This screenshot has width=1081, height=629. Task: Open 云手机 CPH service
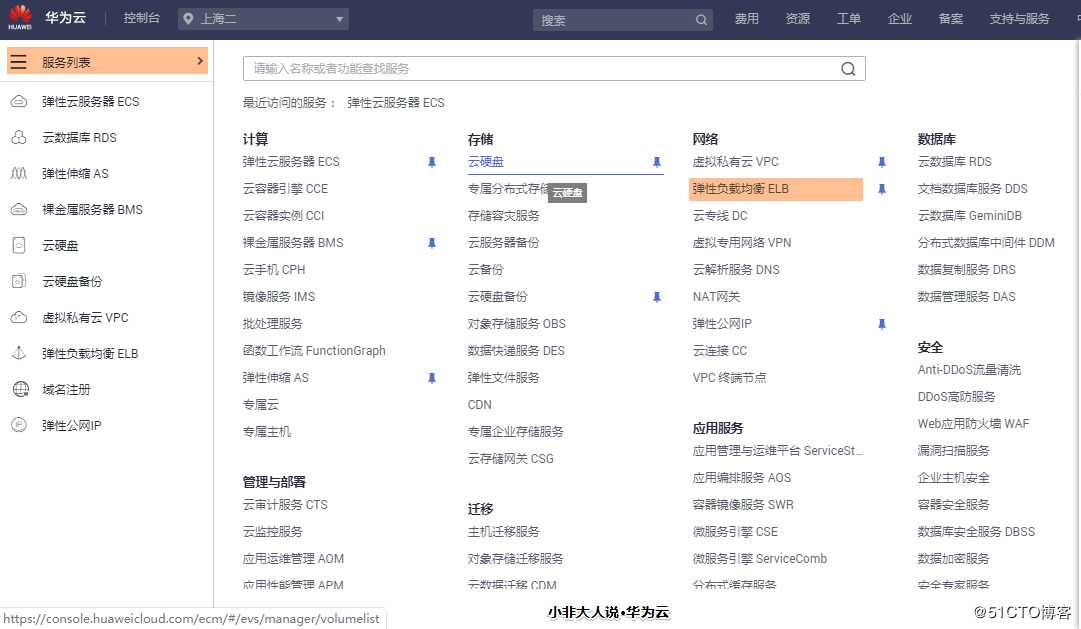click(x=274, y=270)
